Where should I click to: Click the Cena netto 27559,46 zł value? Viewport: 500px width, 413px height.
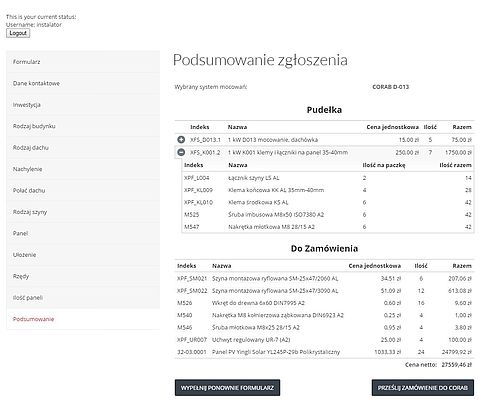(457, 365)
